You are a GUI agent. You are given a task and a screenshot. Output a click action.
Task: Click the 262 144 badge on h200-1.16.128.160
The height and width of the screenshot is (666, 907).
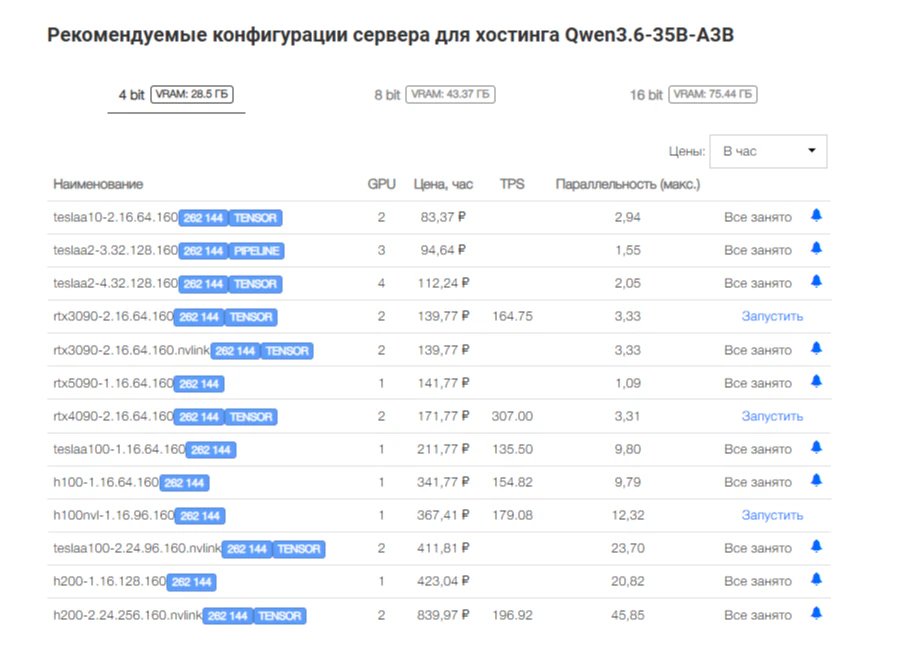point(191,582)
